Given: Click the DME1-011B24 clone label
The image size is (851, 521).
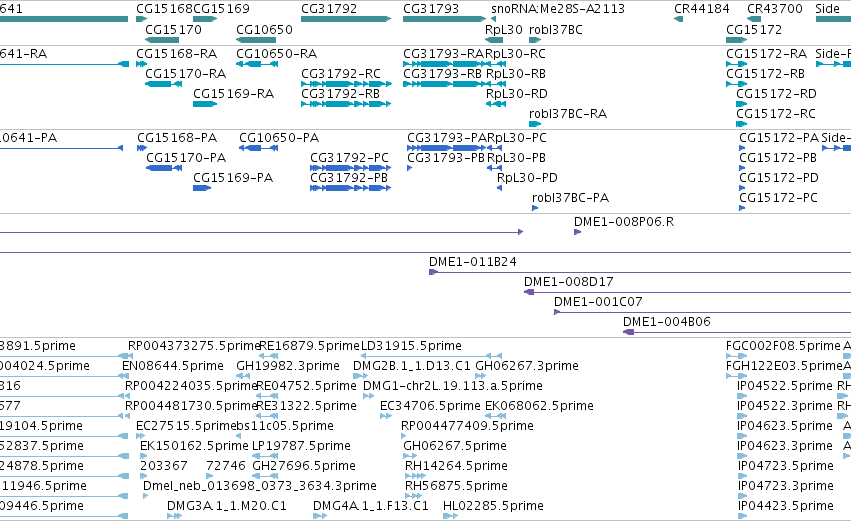Looking at the screenshot, I should tap(473, 262).
